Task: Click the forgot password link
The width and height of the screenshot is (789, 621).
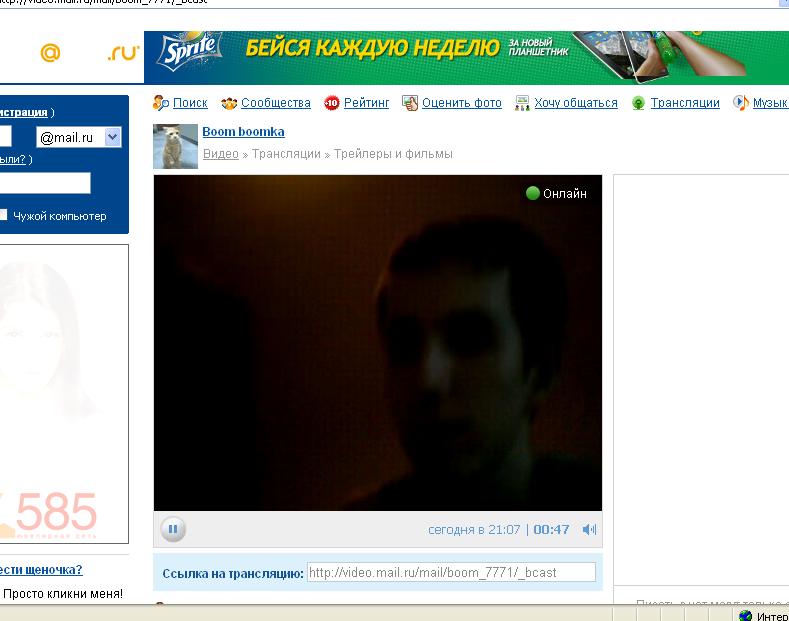Action: (13, 159)
